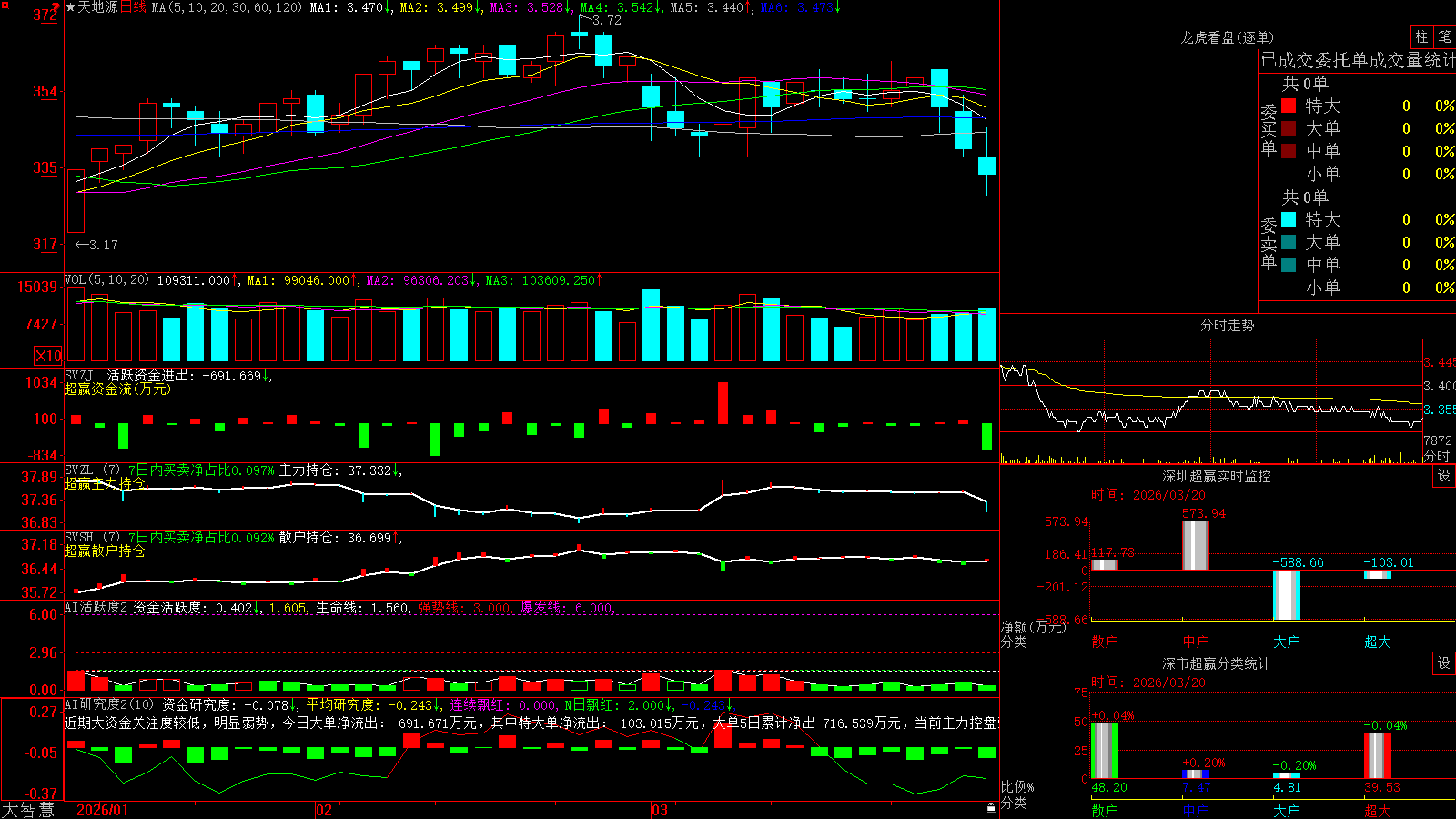Click the 分时走势 panel title
1456x819 pixels.
[1227, 325]
